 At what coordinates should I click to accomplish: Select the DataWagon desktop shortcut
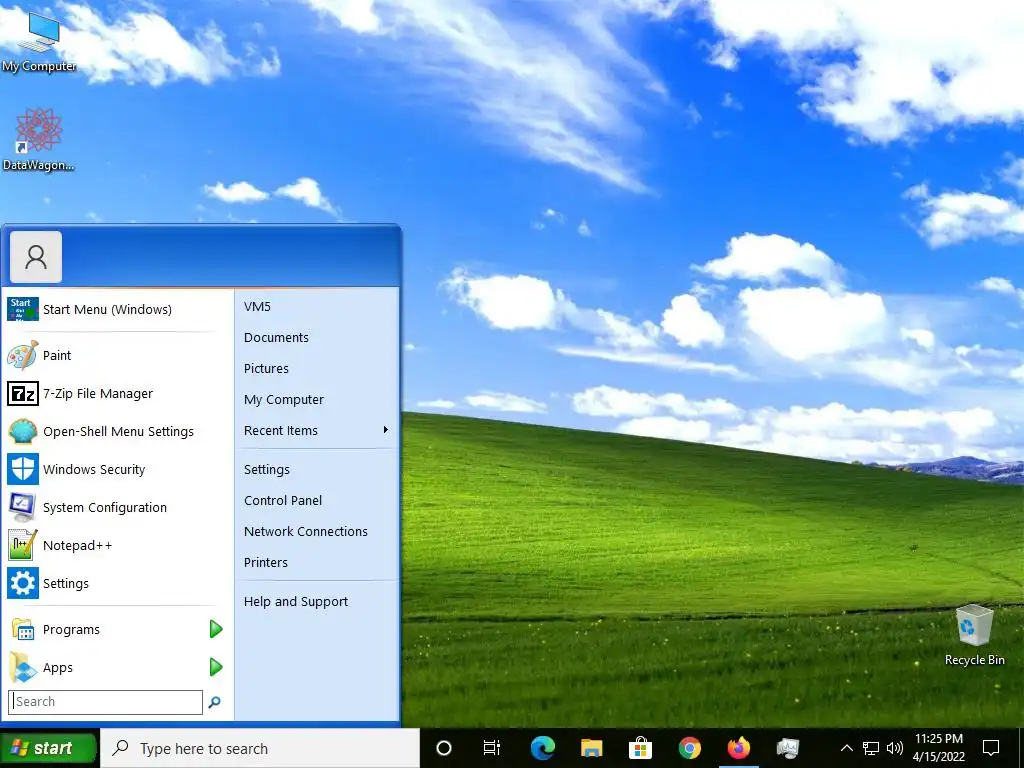point(39,140)
